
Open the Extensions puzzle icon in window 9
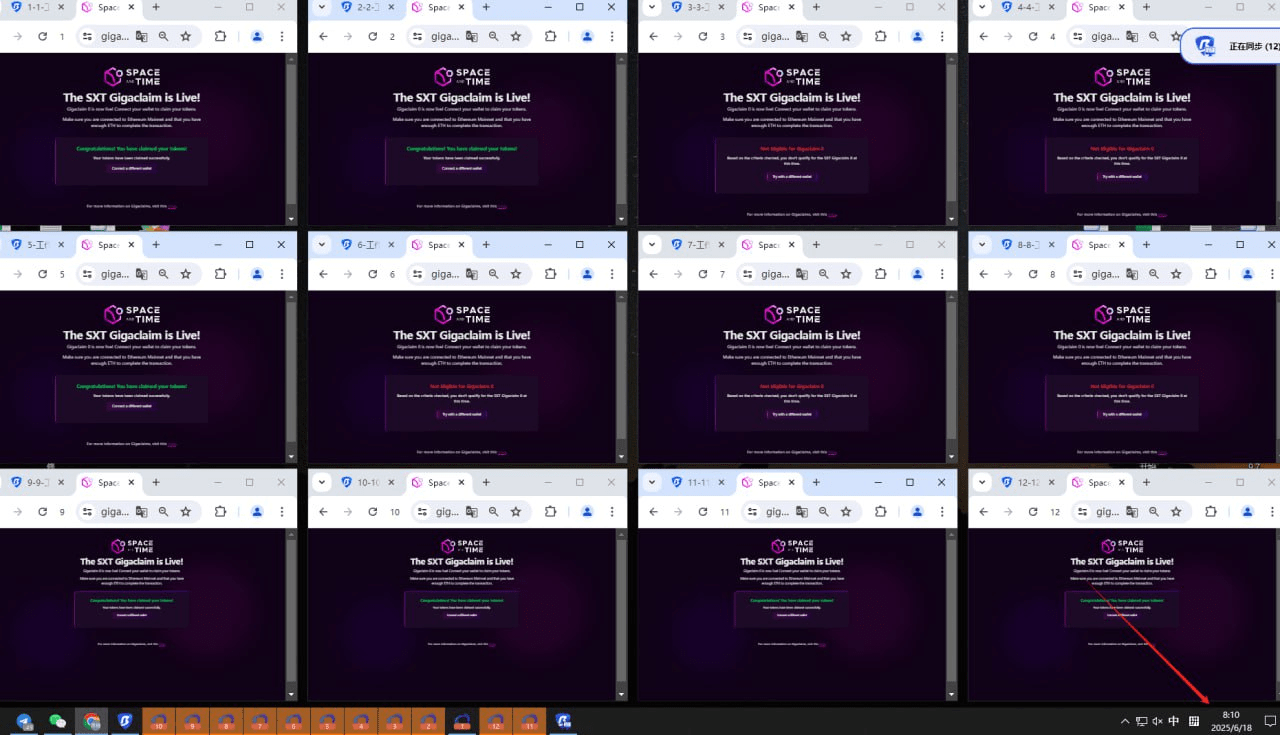click(220, 512)
